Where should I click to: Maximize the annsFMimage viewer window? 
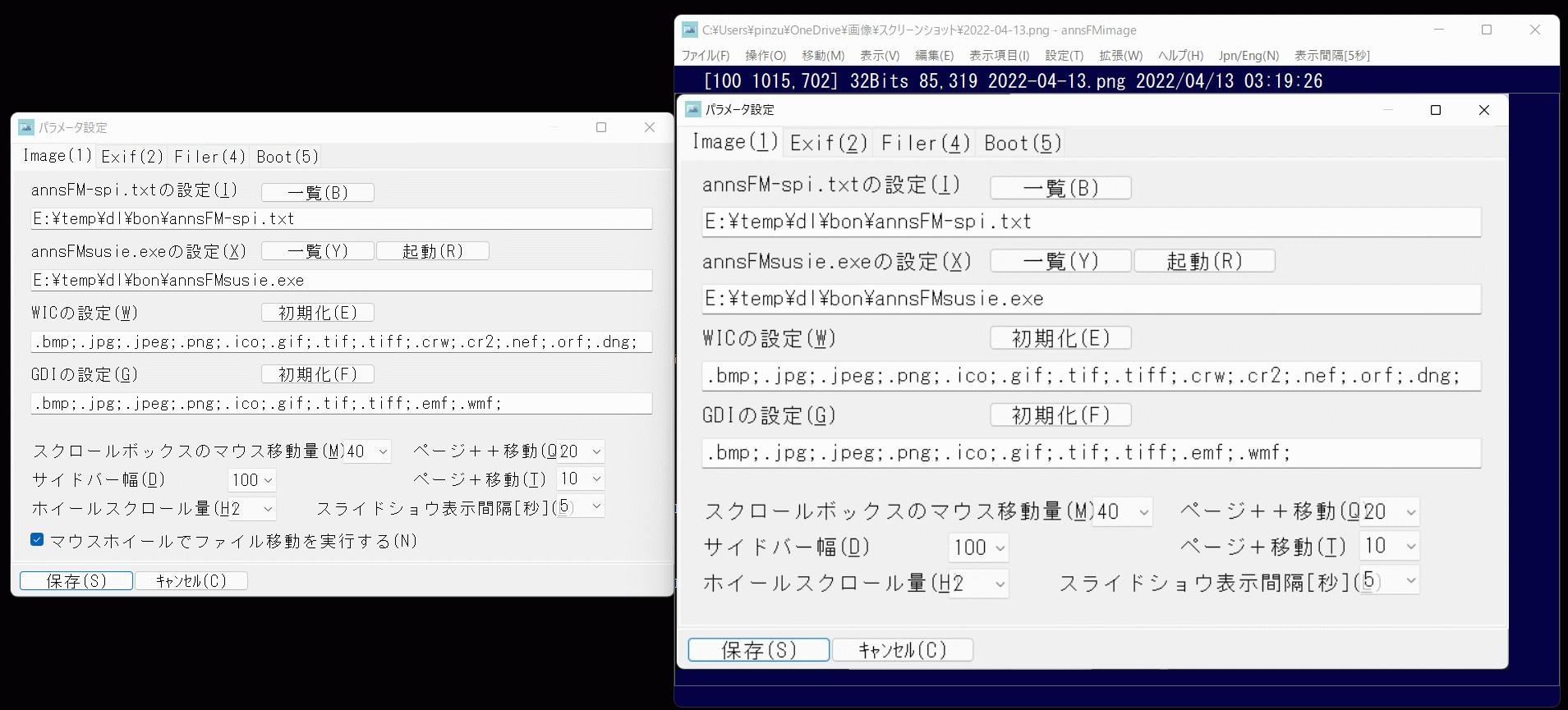(1486, 30)
